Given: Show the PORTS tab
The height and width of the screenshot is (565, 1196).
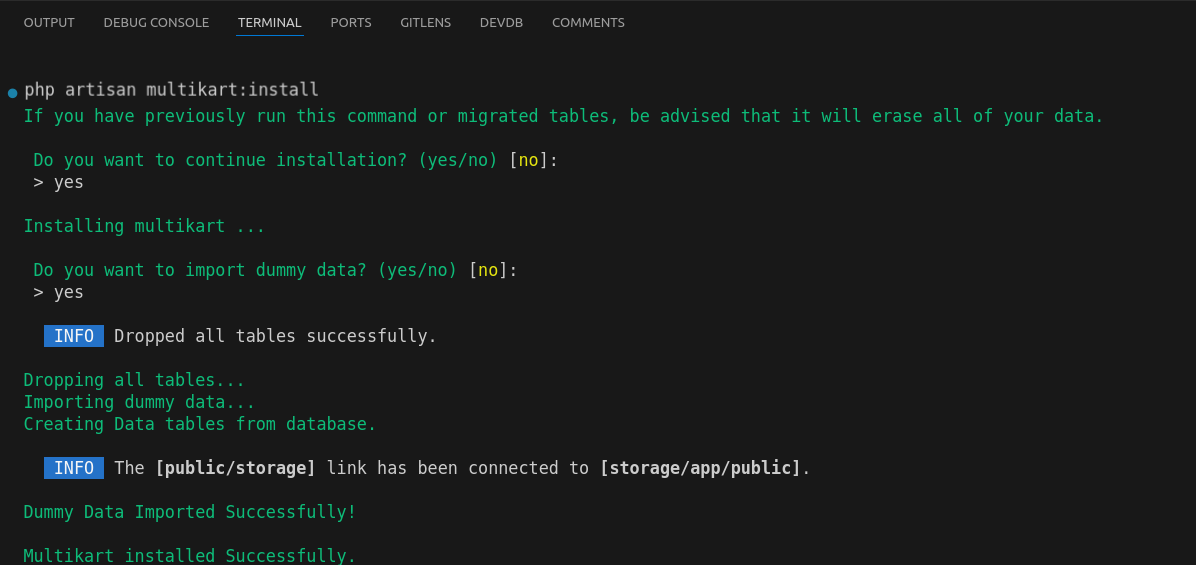Looking at the screenshot, I should pos(351,22).
